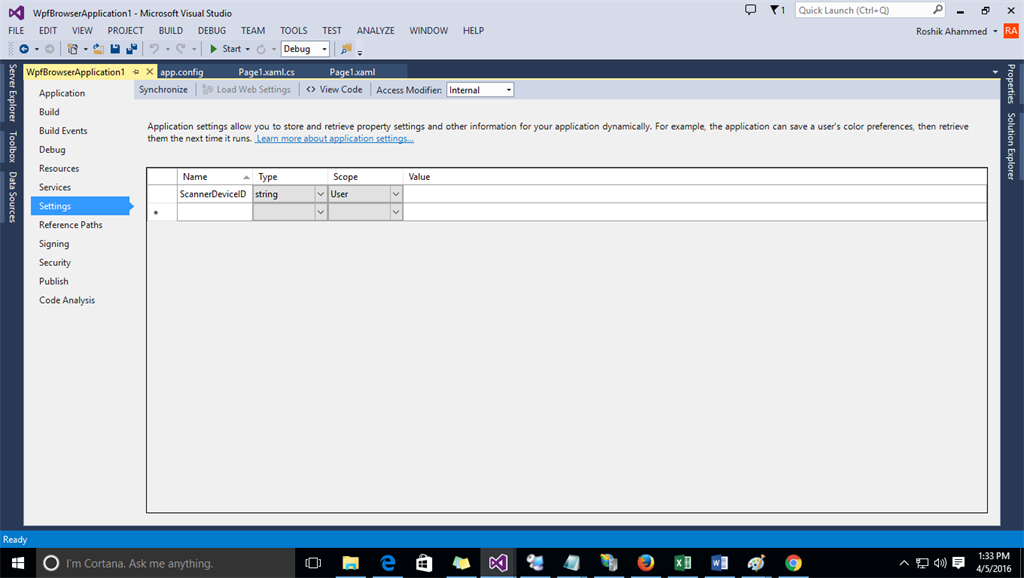
Task: Click the Value cell for ScannerDeviceID
Action: pyautogui.click(x=695, y=194)
